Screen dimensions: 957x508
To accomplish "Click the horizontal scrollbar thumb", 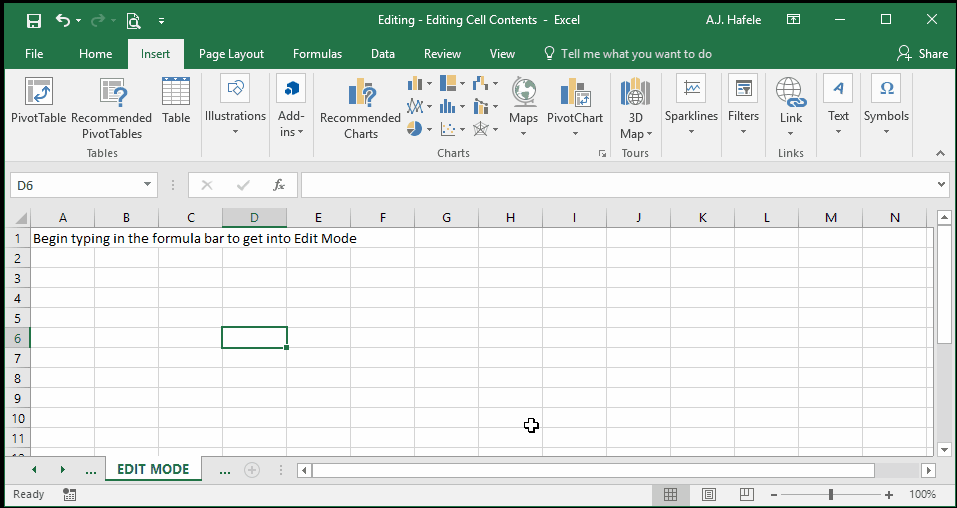I will [593, 470].
